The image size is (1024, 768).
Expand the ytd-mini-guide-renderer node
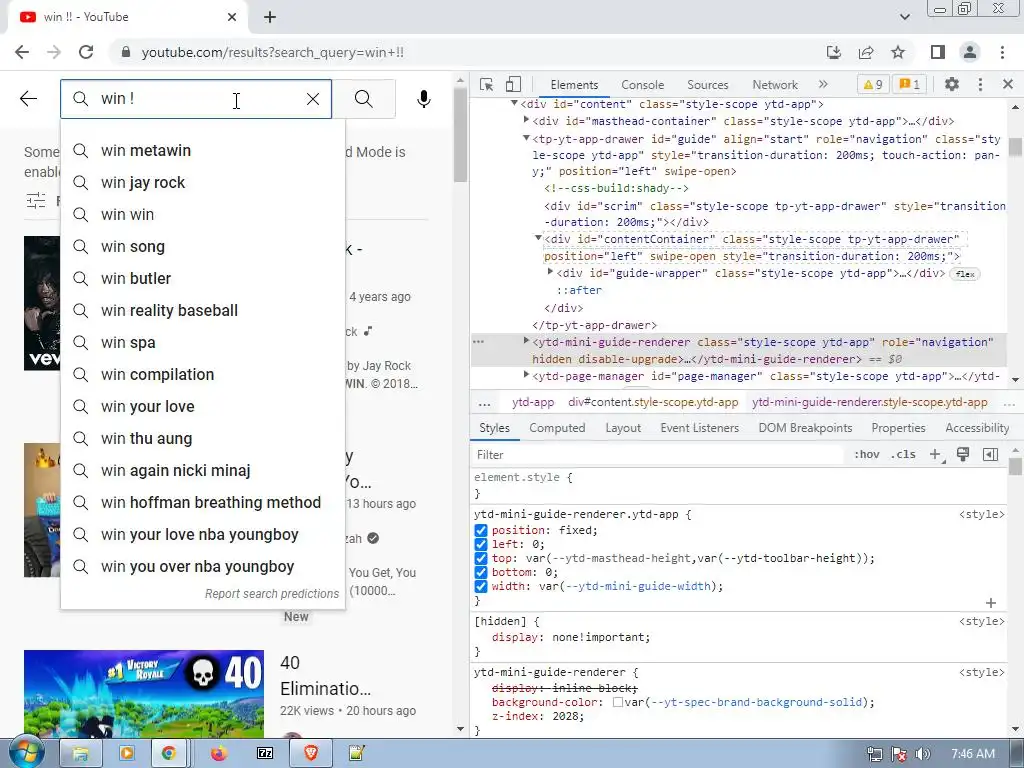click(x=526, y=341)
